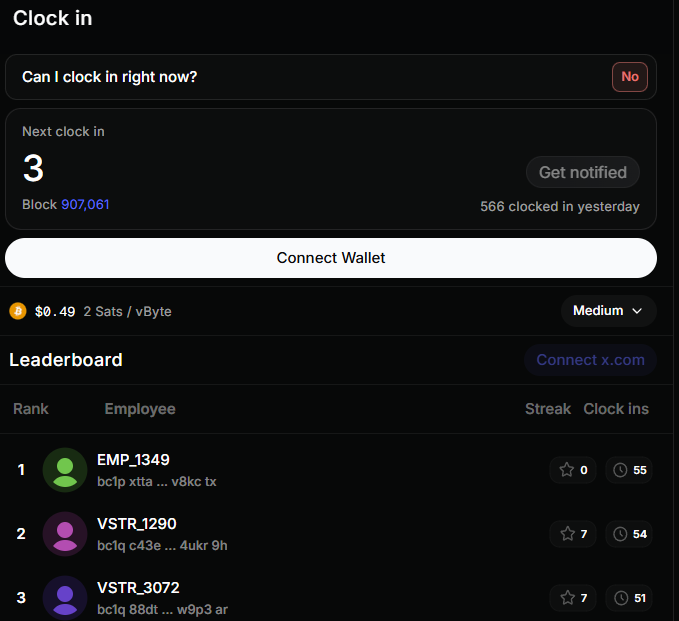Click the Leaderboard heading
Image resolution: width=679 pixels, height=621 pixels.
click(66, 360)
